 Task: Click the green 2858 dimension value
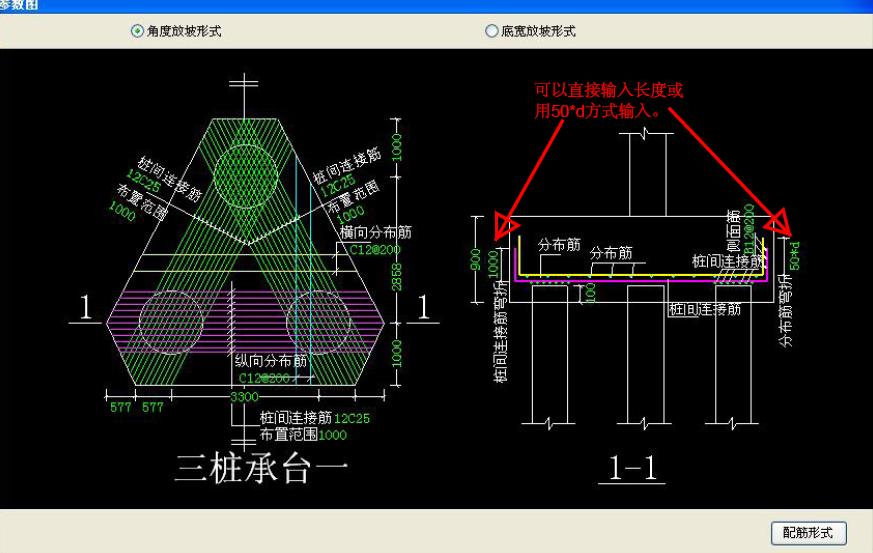click(396, 277)
